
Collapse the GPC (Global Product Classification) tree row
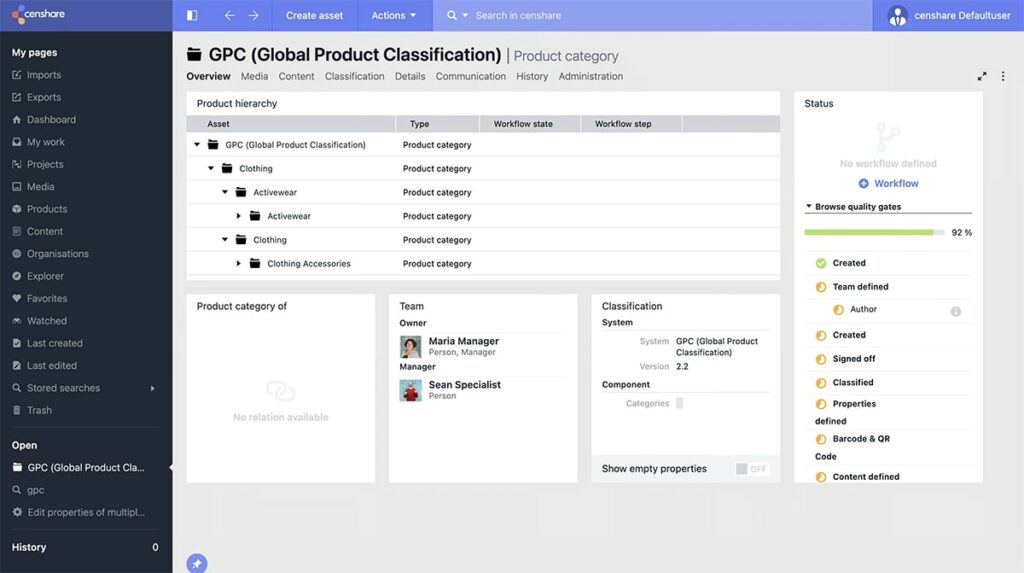click(197, 144)
